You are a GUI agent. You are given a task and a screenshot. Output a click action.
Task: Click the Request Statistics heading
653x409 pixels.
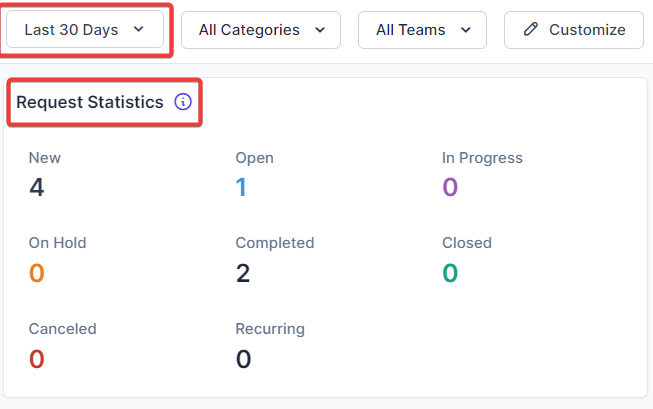(89, 102)
